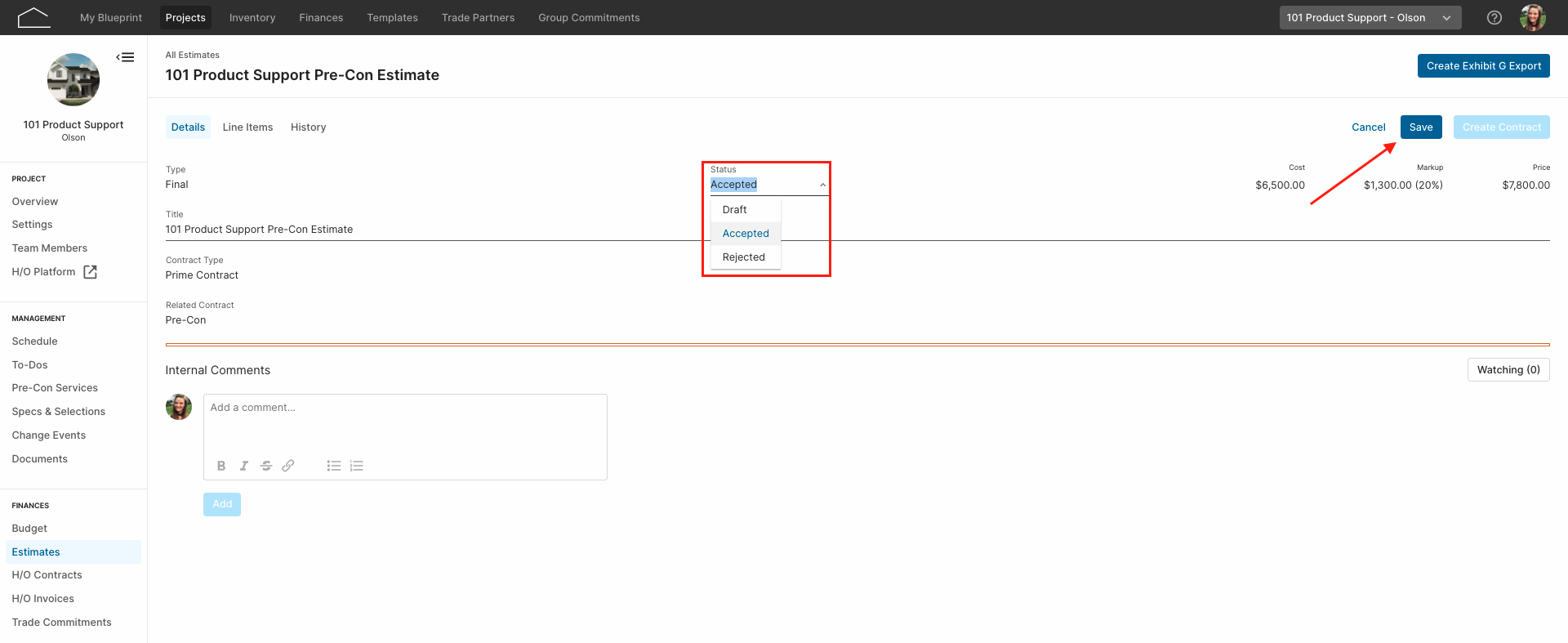Image resolution: width=1568 pixels, height=643 pixels.
Task: Open Estimates in sidebar
Action: (x=73, y=552)
